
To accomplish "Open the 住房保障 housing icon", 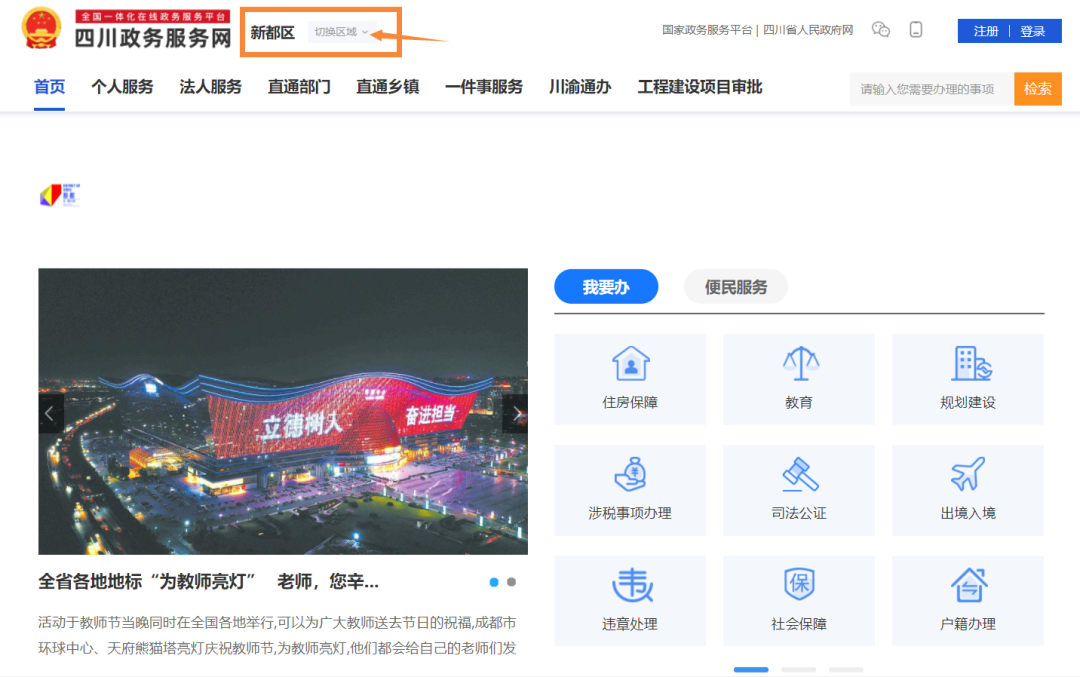I will (x=630, y=364).
